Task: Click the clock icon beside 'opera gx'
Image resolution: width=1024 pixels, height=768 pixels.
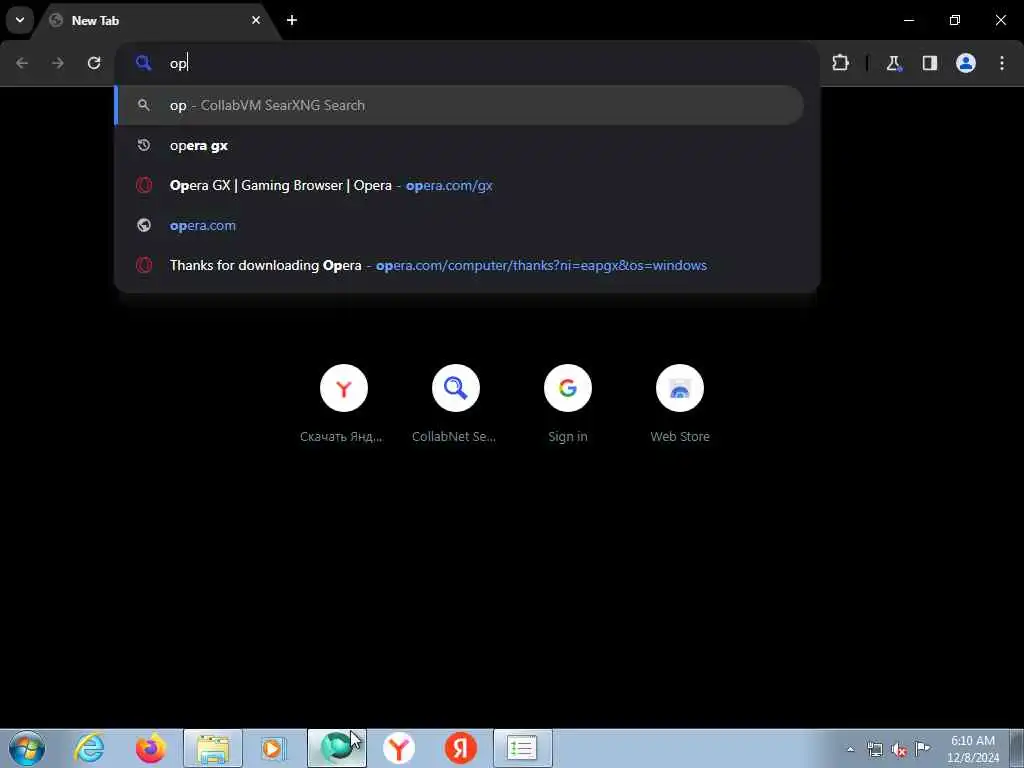Action: coord(144,146)
